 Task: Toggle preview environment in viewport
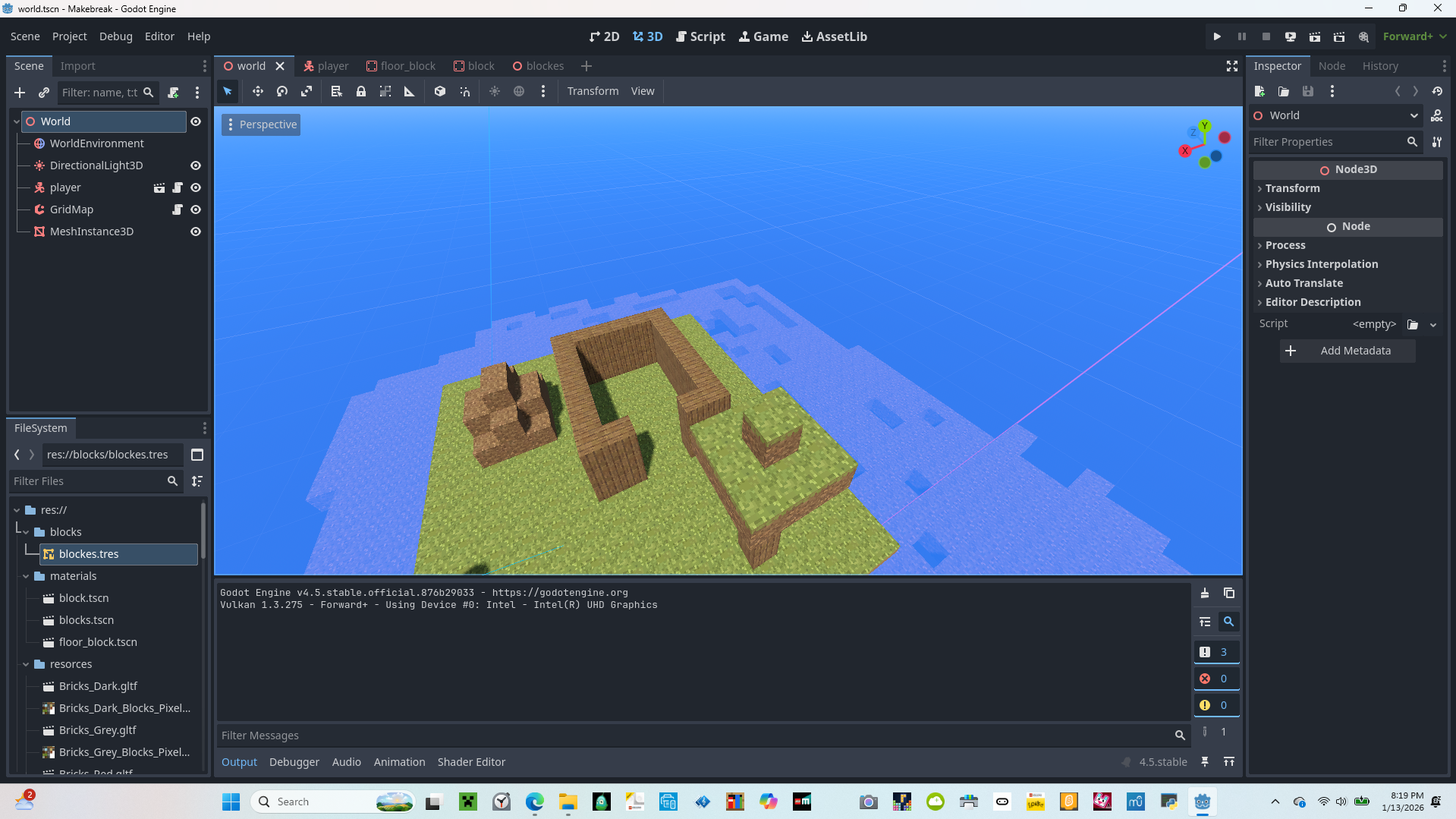pos(519,91)
